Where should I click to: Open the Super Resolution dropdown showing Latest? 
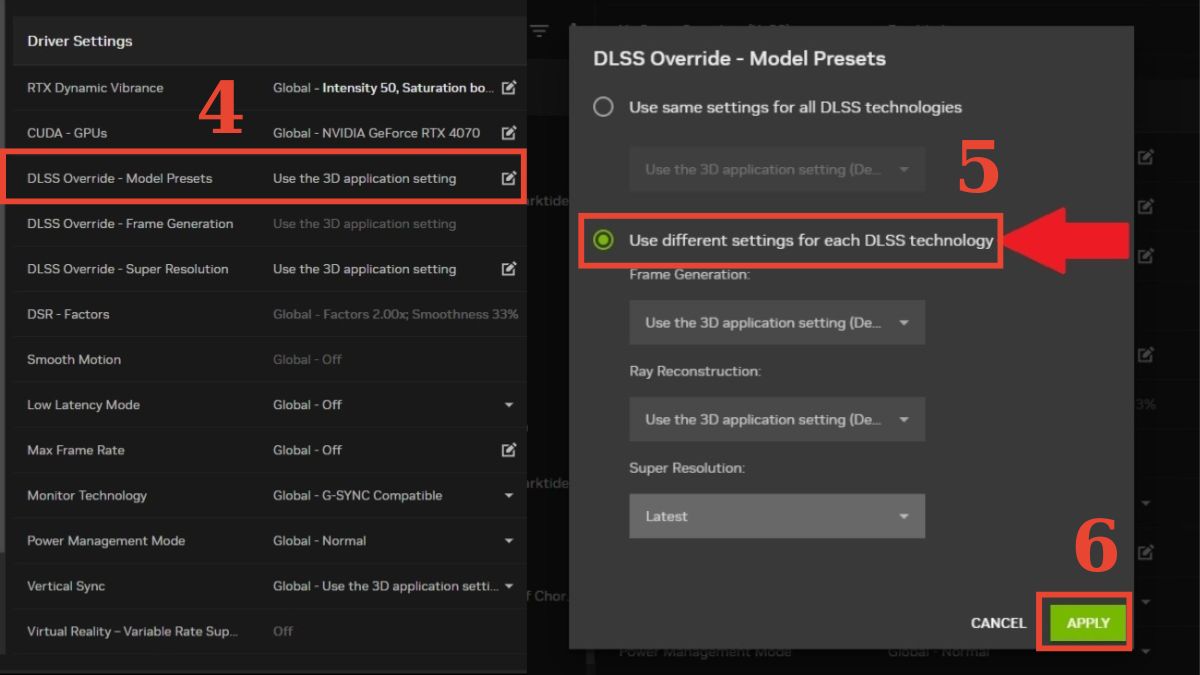click(x=777, y=516)
